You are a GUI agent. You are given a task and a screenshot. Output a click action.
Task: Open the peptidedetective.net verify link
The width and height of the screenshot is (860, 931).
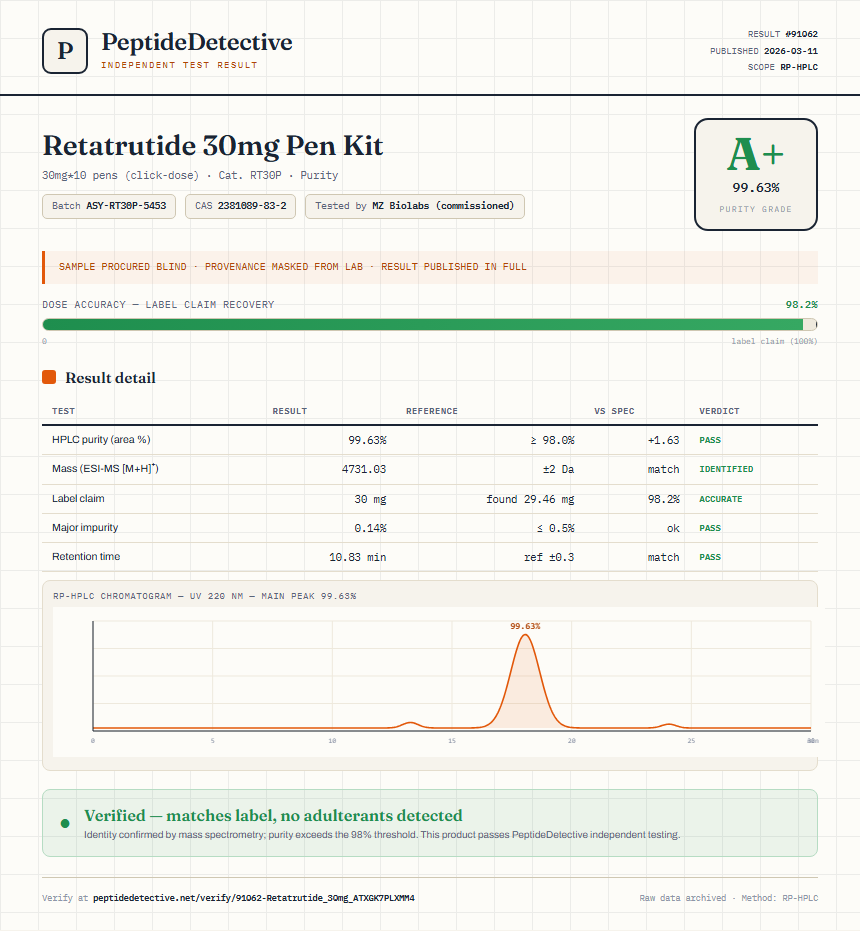point(254,898)
